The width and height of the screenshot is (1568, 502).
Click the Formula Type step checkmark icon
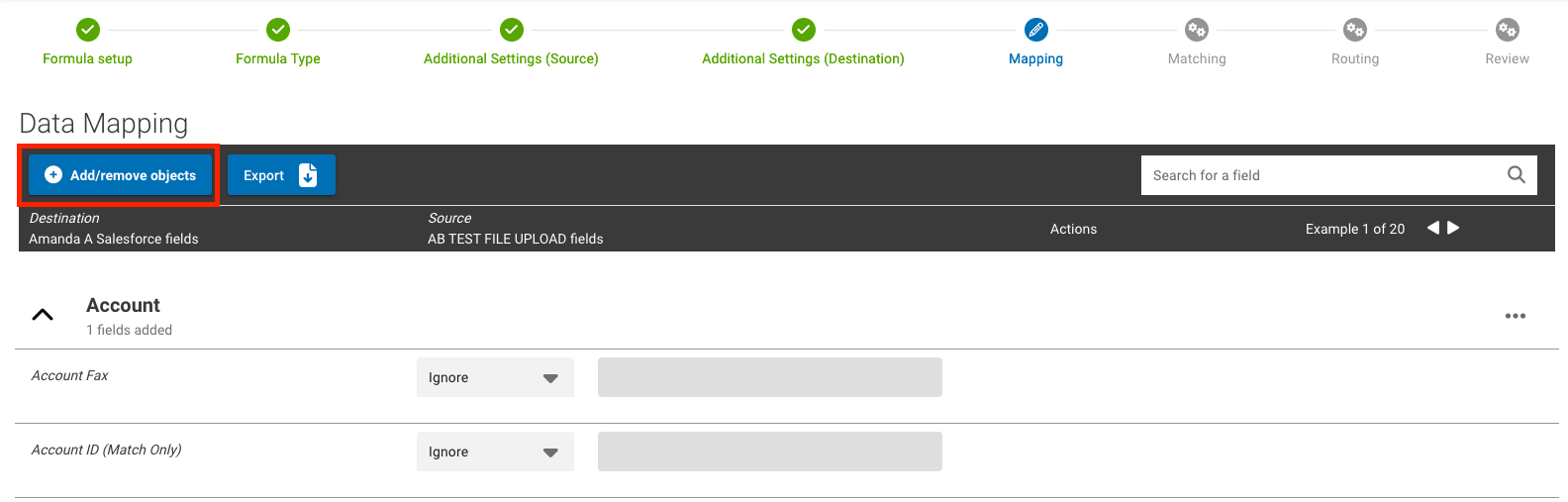tap(278, 30)
